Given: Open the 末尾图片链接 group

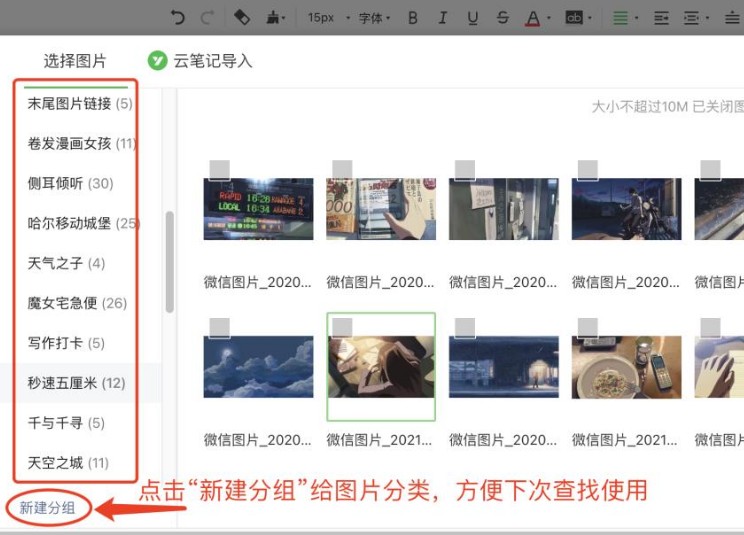Looking at the screenshot, I should point(80,103).
